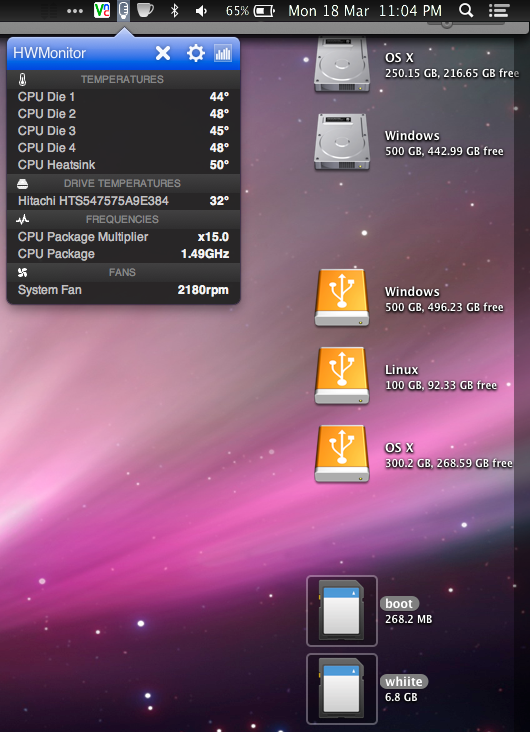Click the boot volume label

(x=399, y=604)
